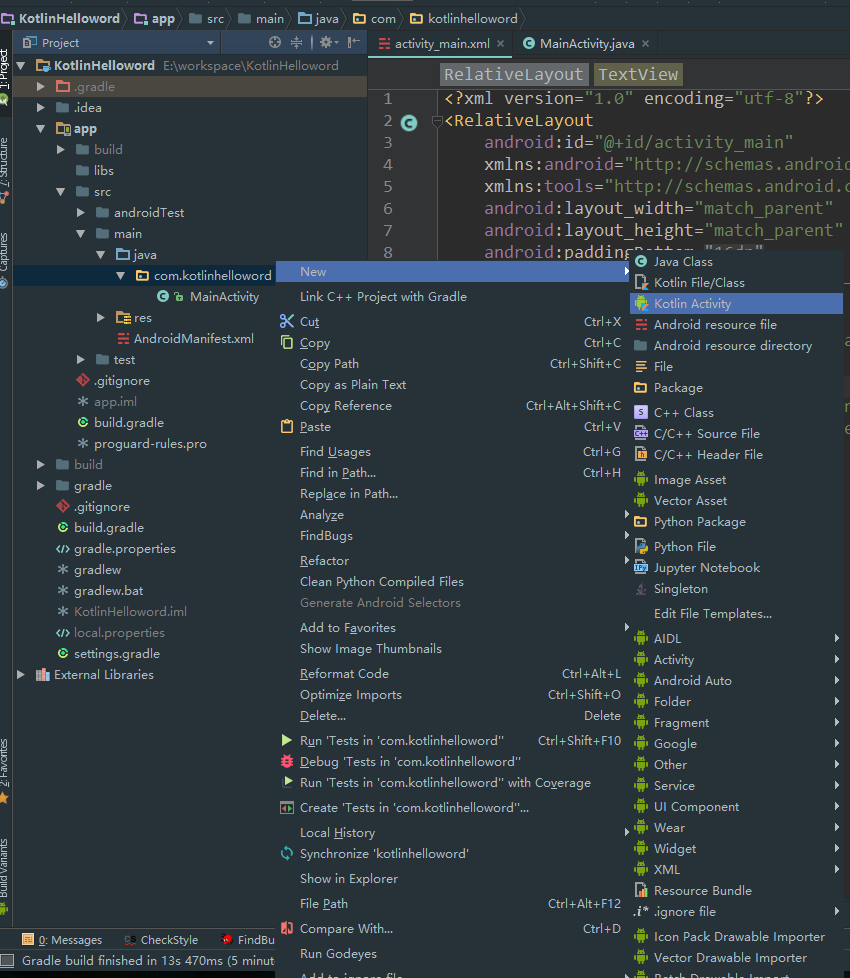Click the Kotlin Activity android icon

point(640,304)
